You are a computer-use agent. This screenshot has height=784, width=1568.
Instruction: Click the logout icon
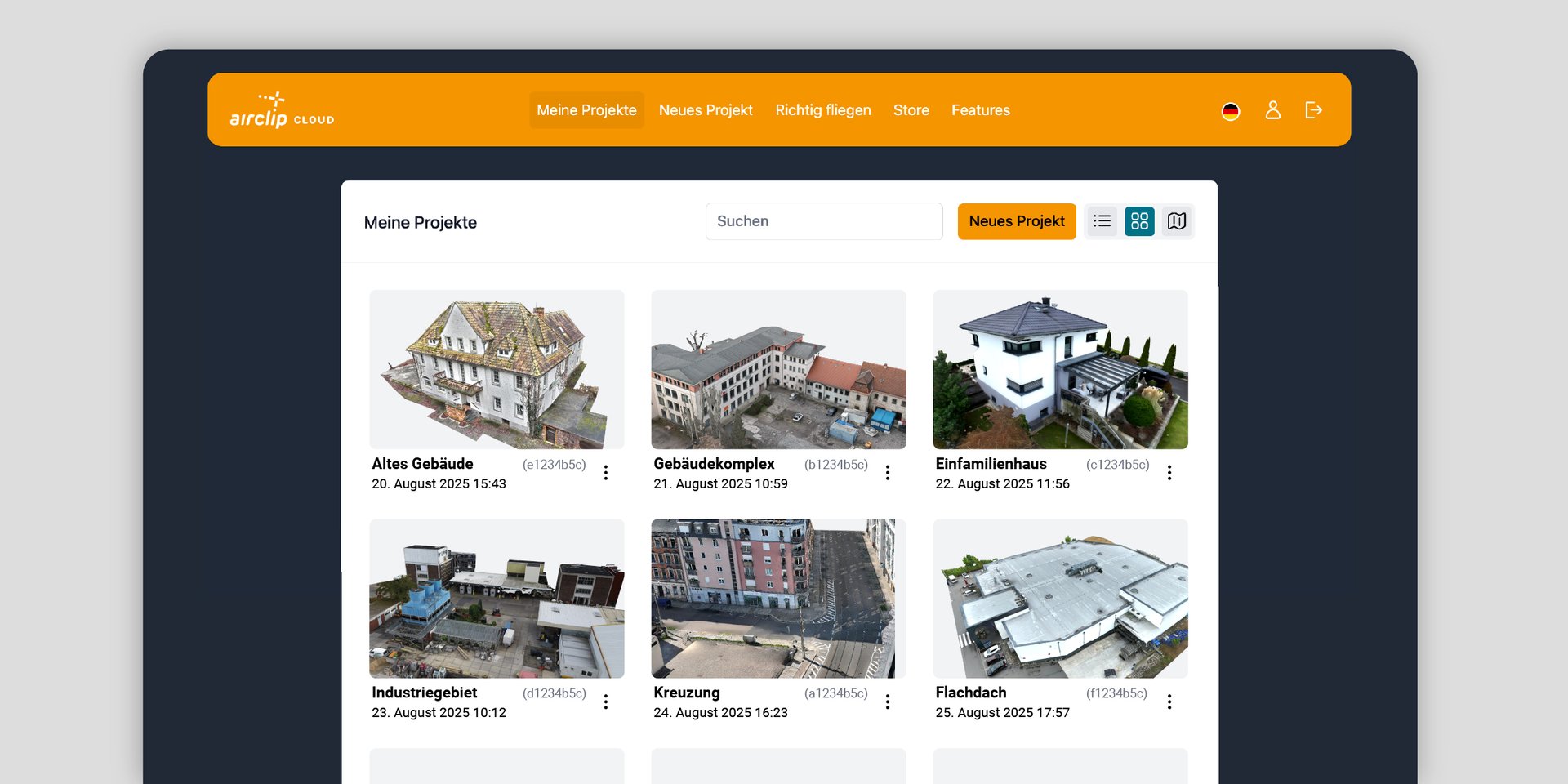(1314, 110)
